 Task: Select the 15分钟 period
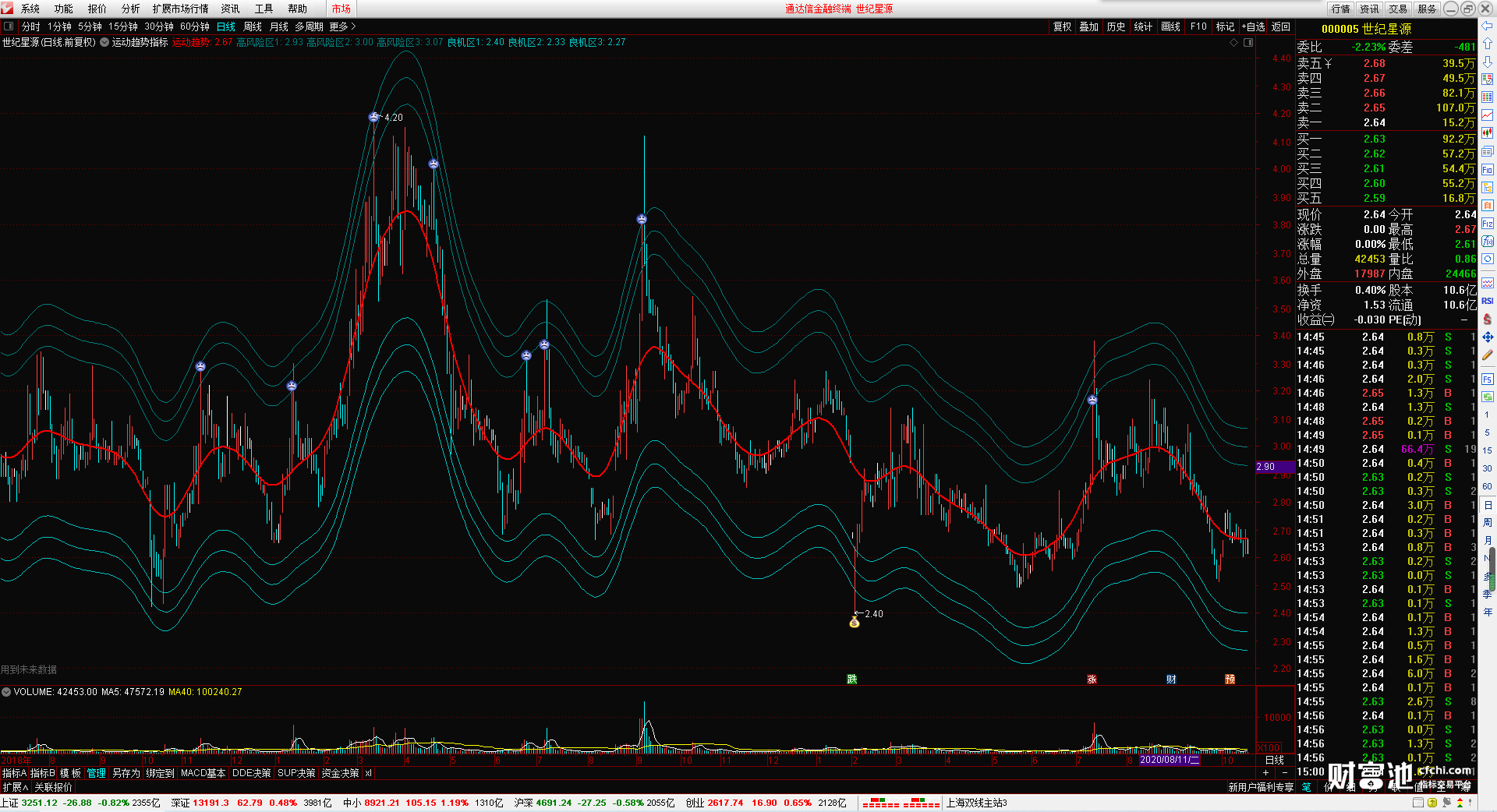coord(123,26)
